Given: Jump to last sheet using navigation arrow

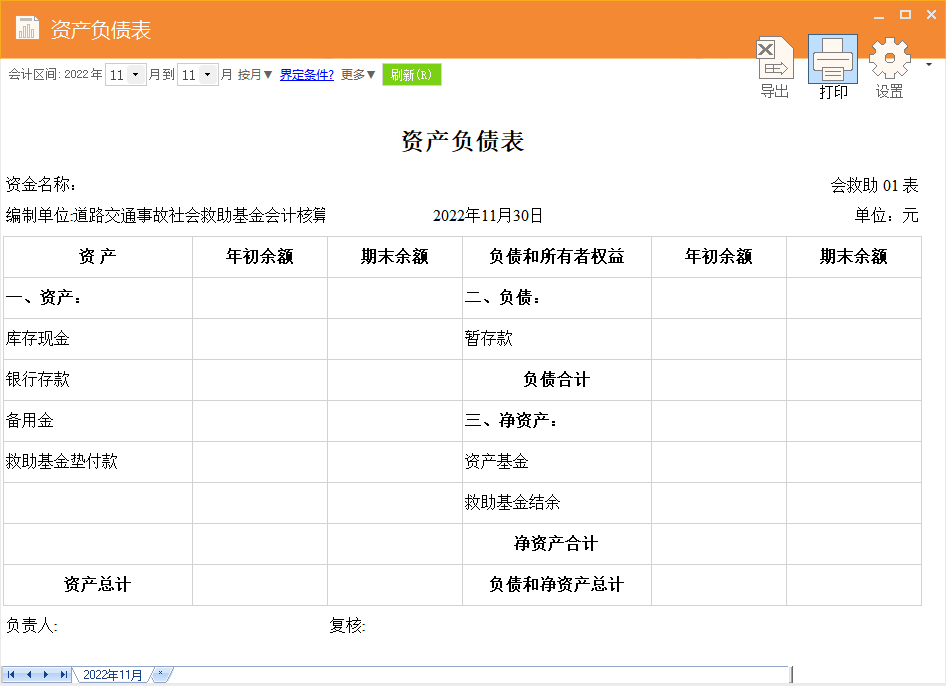Looking at the screenshot, I should (63, 675).
